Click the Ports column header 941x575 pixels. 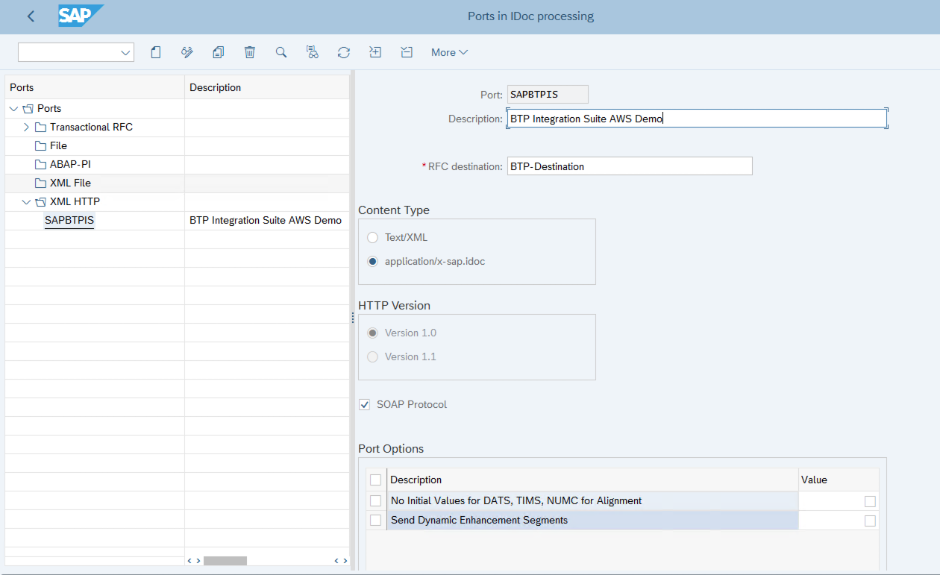click(x=94, y=88)
